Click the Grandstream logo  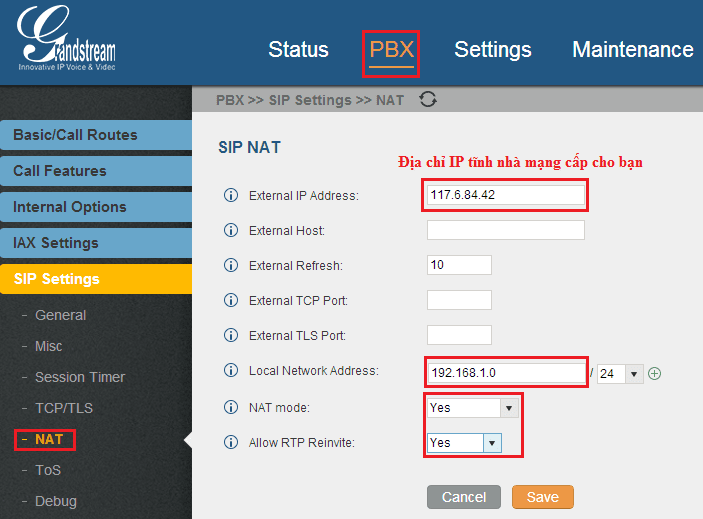(66, 39)
